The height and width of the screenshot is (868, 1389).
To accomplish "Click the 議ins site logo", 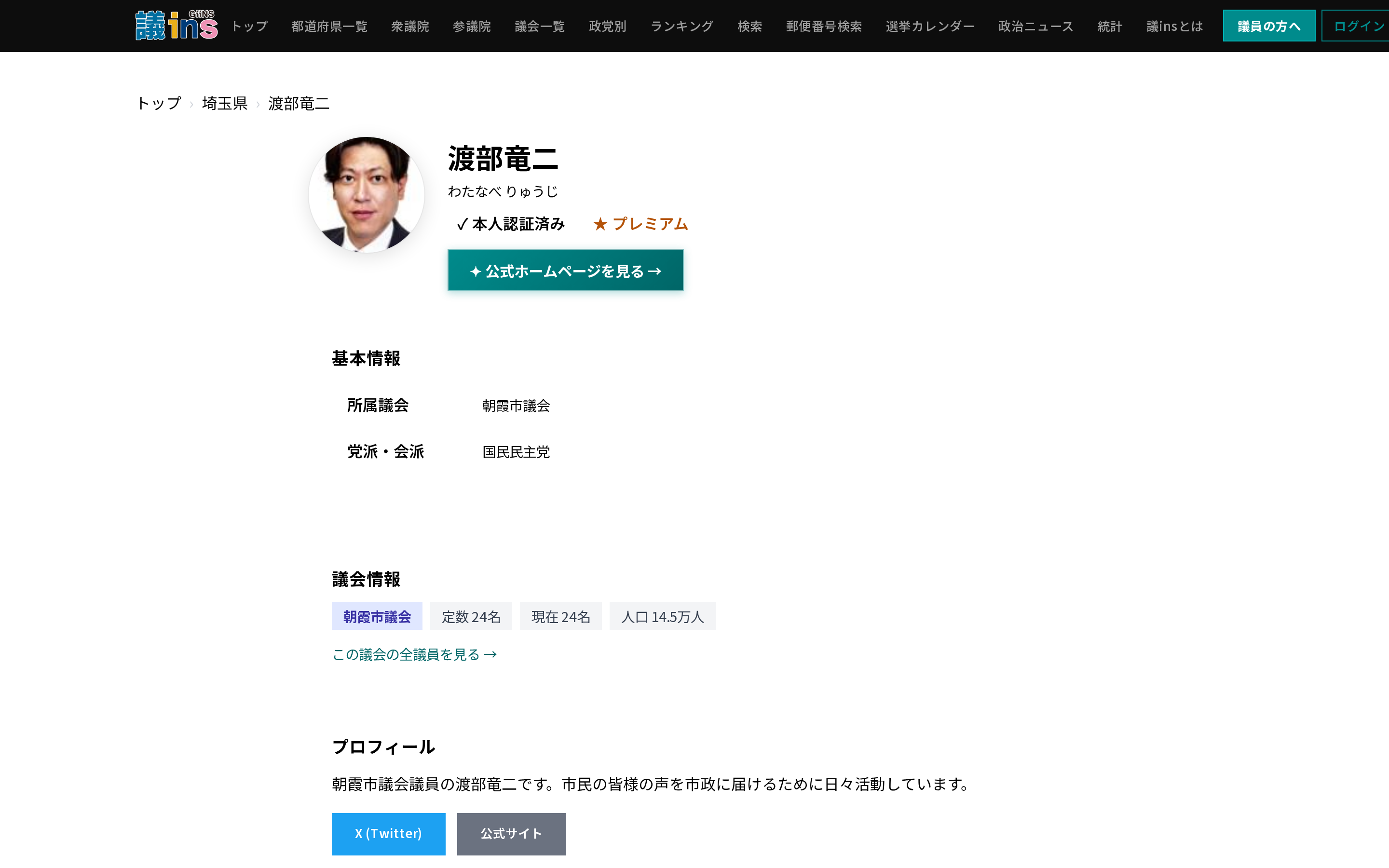I will [176, 25].
